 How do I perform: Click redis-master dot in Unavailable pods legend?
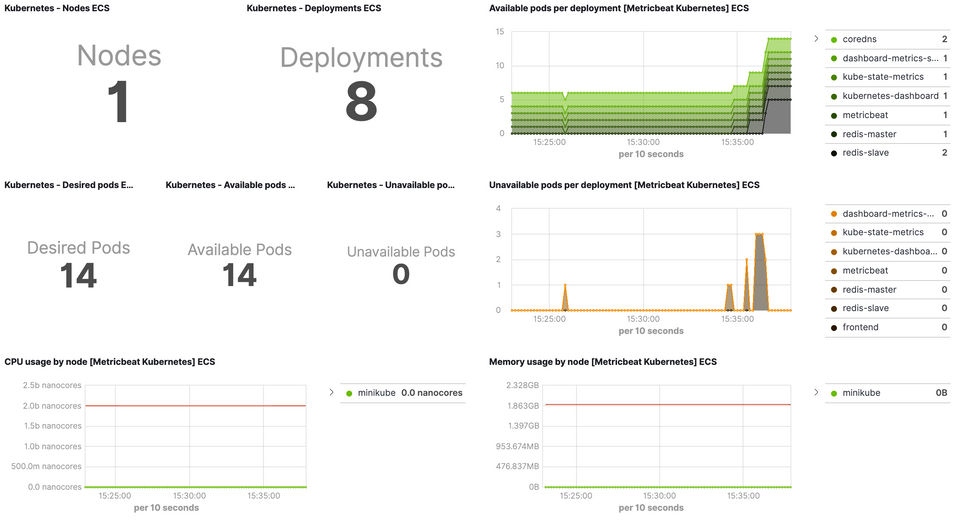pos(833,290)
